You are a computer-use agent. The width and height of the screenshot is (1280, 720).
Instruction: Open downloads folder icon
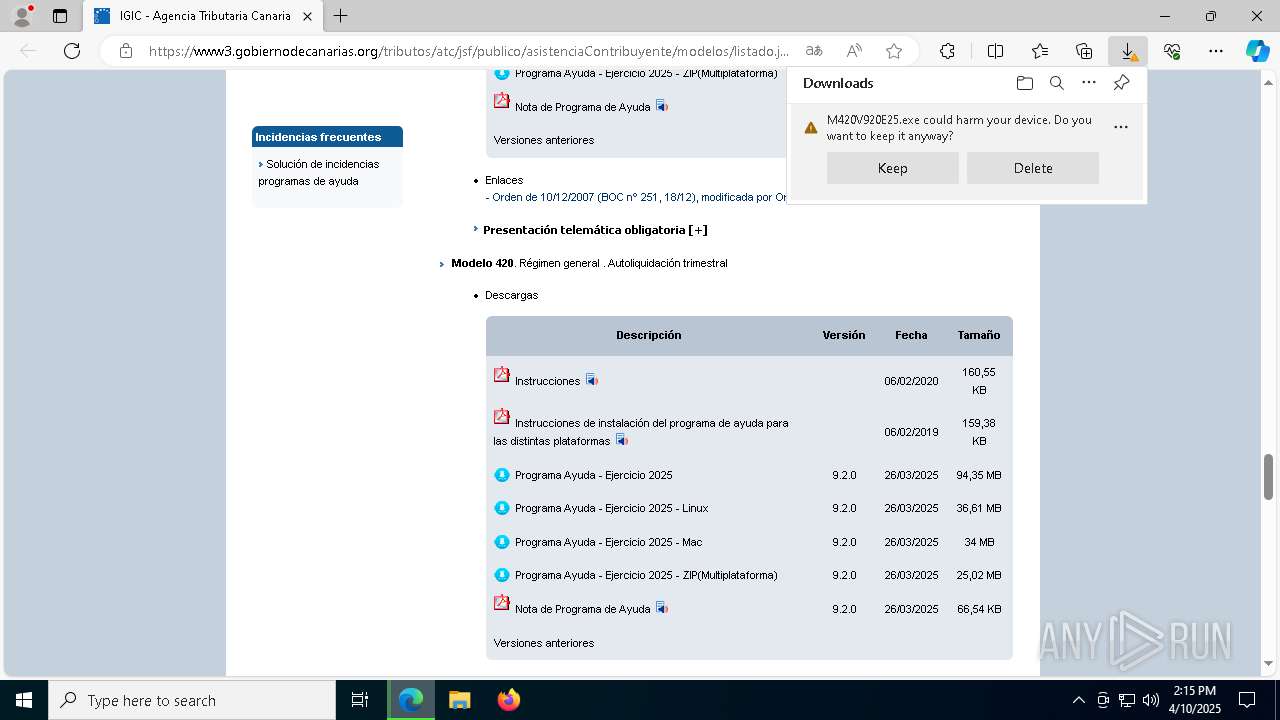tap(1024, 83)
